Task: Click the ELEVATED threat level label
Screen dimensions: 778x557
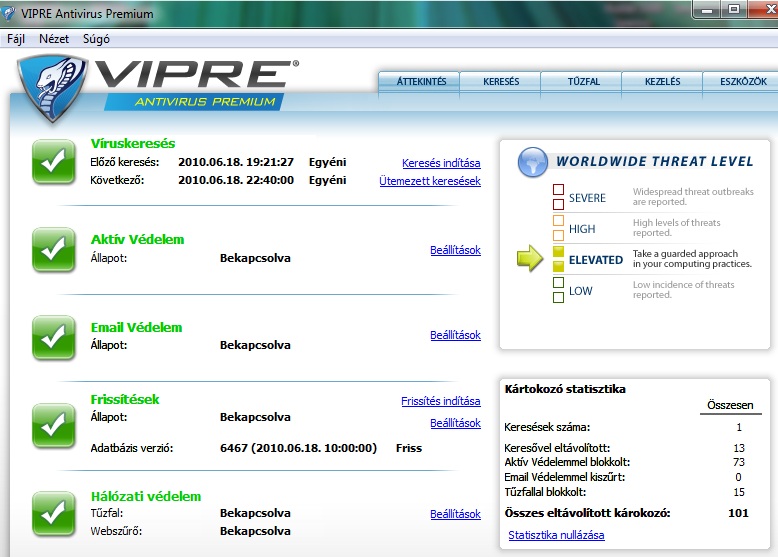Action: click(x=596, y=260)
